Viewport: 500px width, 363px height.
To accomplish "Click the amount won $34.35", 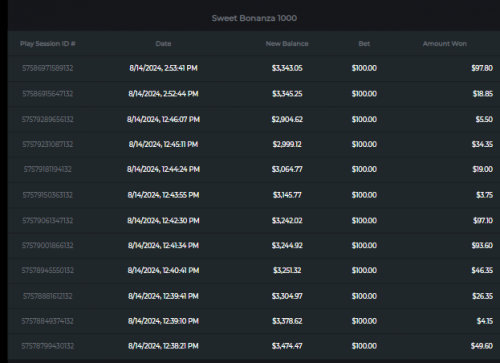I will pyautogui.click(x=482, y=144).
